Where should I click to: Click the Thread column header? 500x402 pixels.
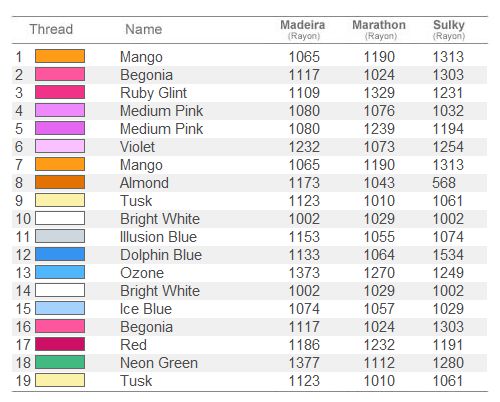point(51,29)
